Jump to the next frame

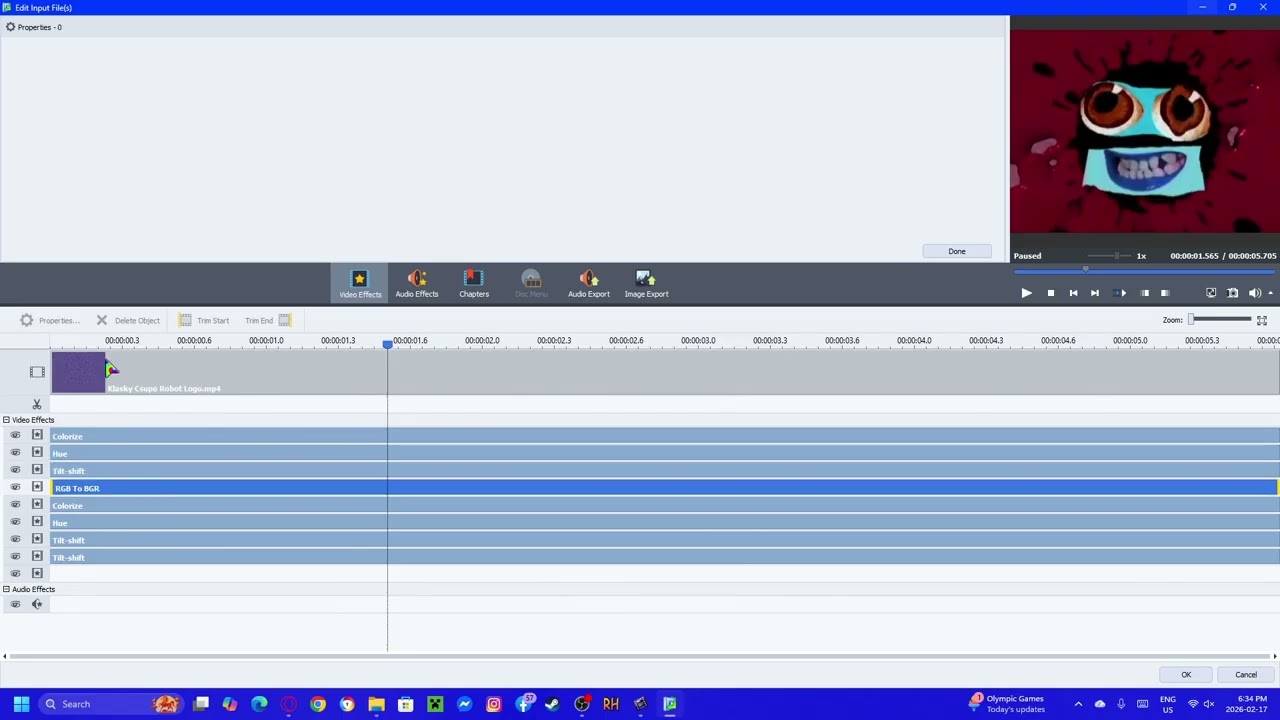coord(1094,293)
